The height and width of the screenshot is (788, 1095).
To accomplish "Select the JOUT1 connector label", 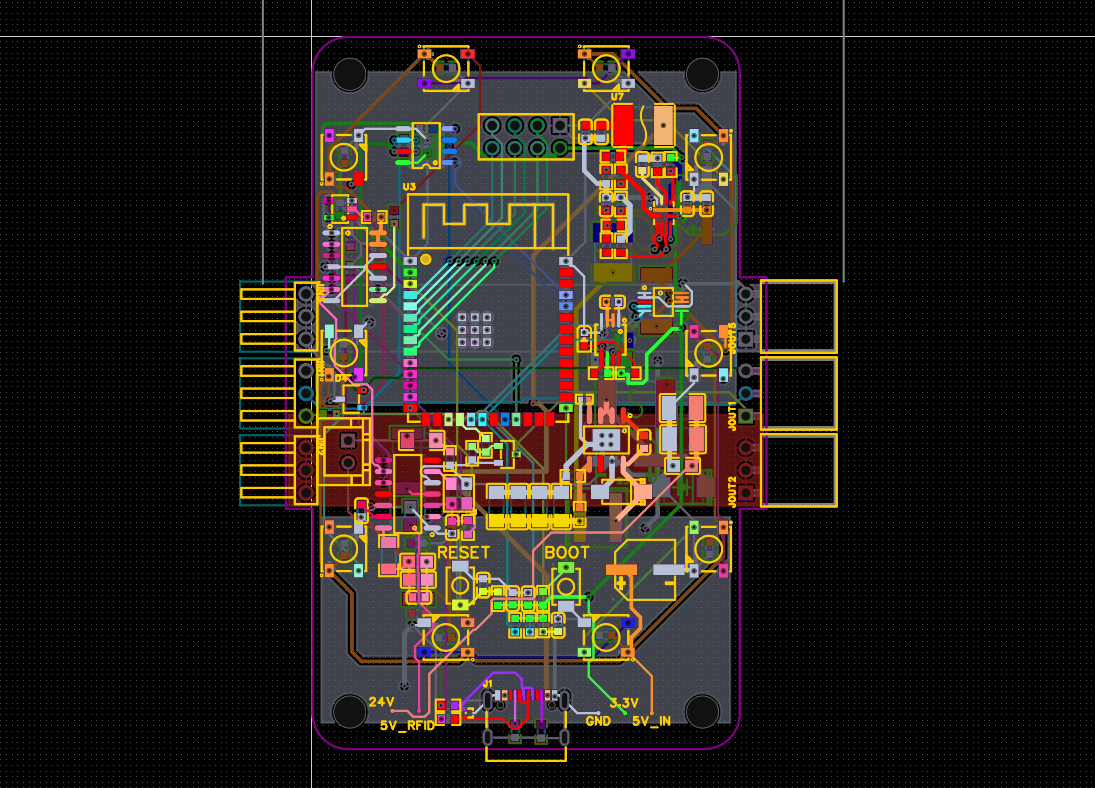I will pos(733,416).
